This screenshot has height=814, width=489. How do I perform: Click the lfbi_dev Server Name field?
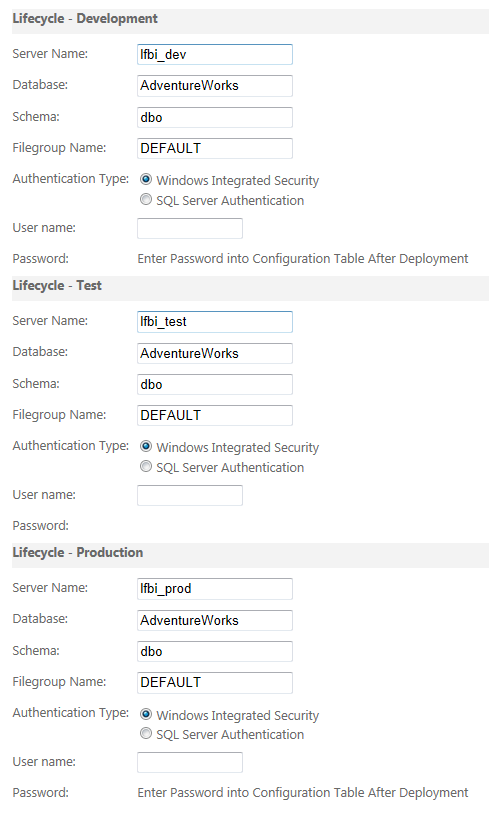coord(215,55)
